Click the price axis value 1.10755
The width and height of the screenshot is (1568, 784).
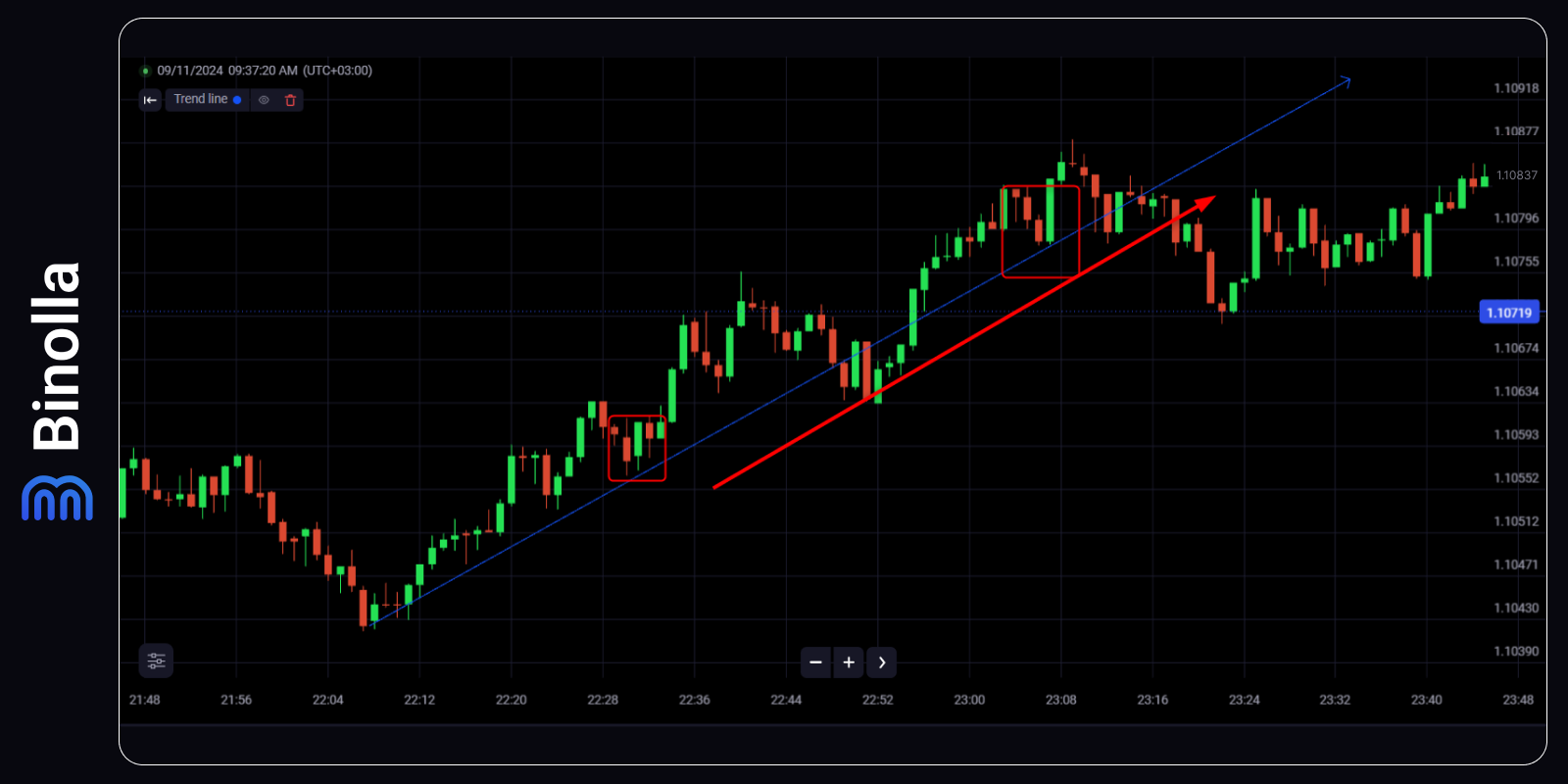tap(1516, 262)
